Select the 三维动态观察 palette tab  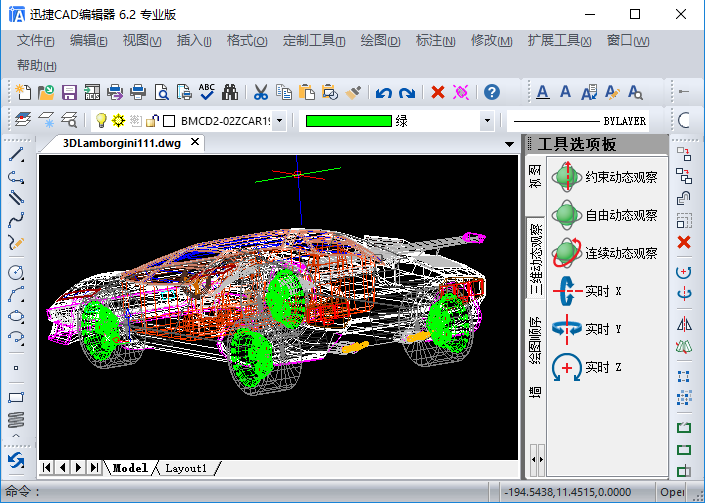535,260
